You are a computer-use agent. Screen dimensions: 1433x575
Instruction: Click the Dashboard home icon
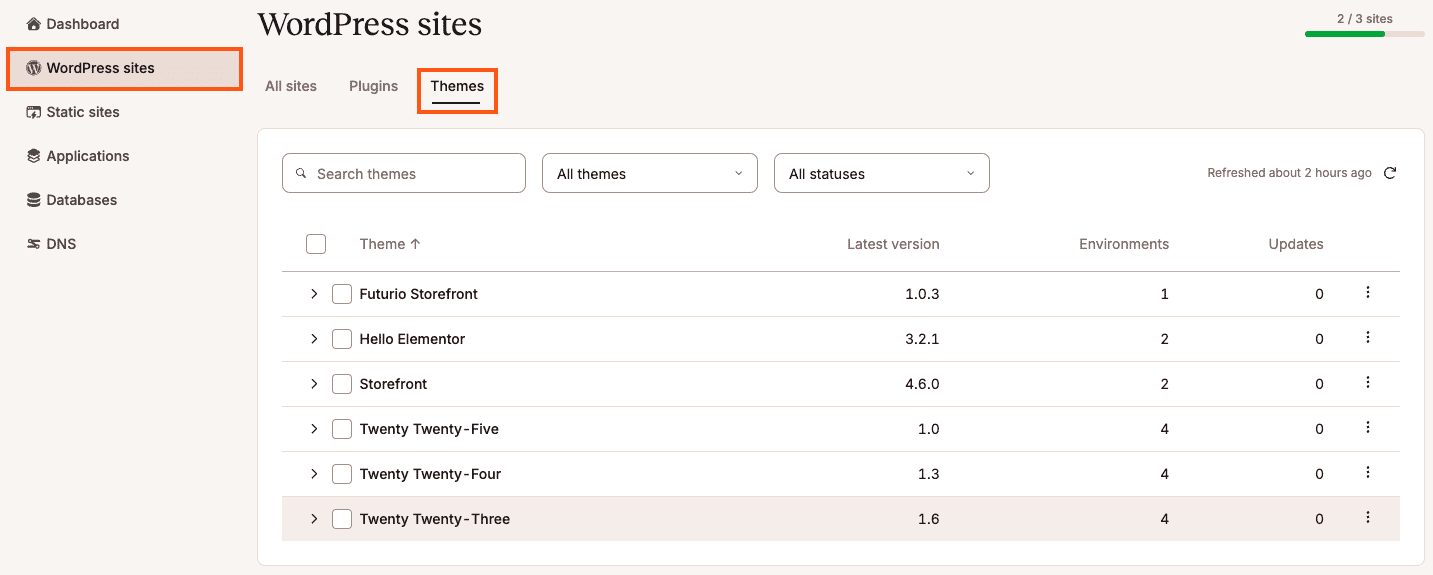(x=33, y=24)
